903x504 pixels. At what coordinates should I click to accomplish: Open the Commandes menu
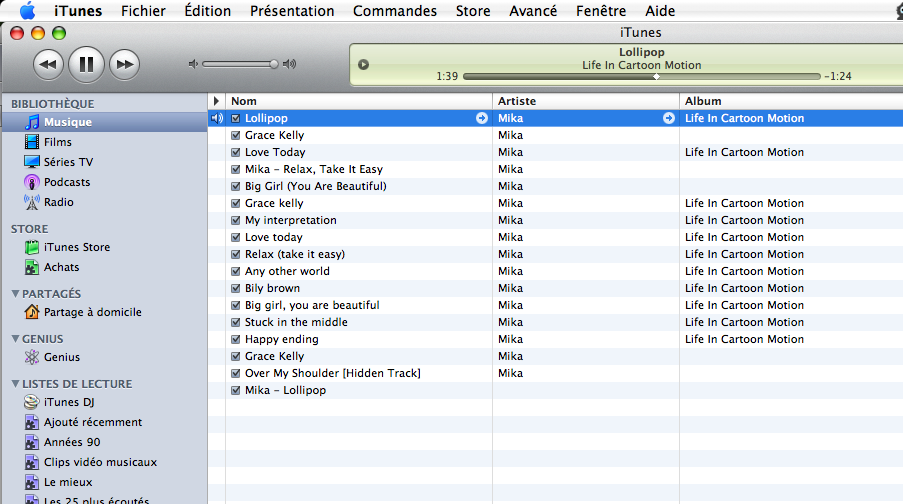[394, 10]
